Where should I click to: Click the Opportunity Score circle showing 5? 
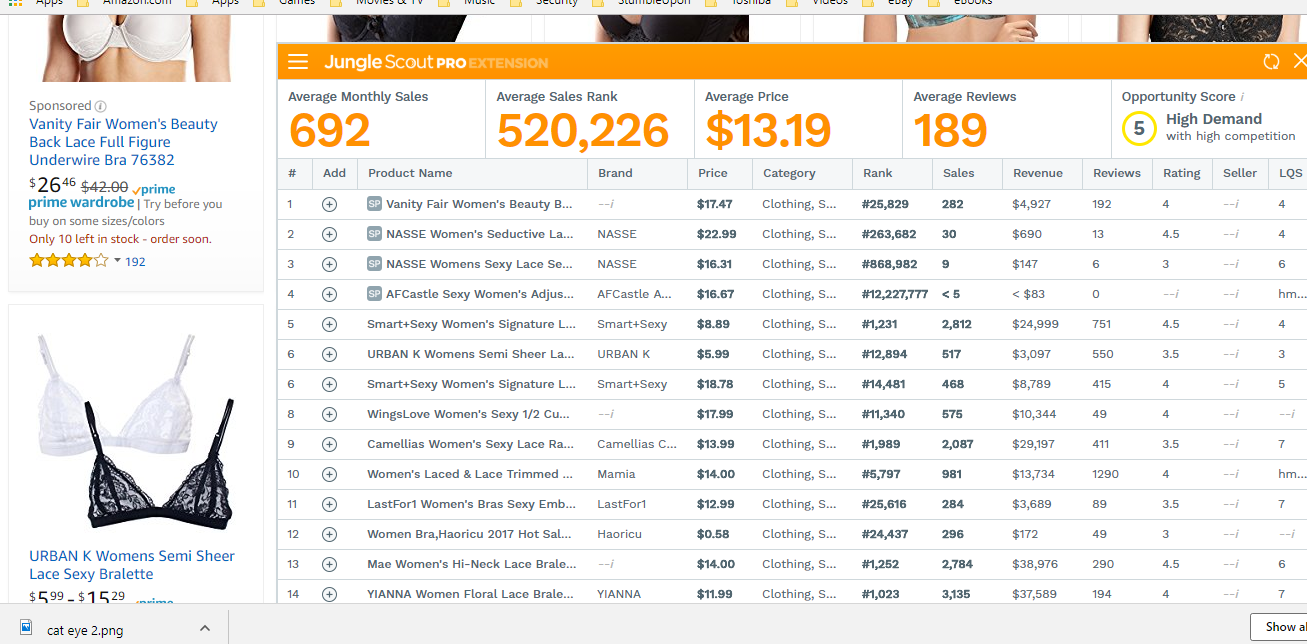pos(1138,128)
